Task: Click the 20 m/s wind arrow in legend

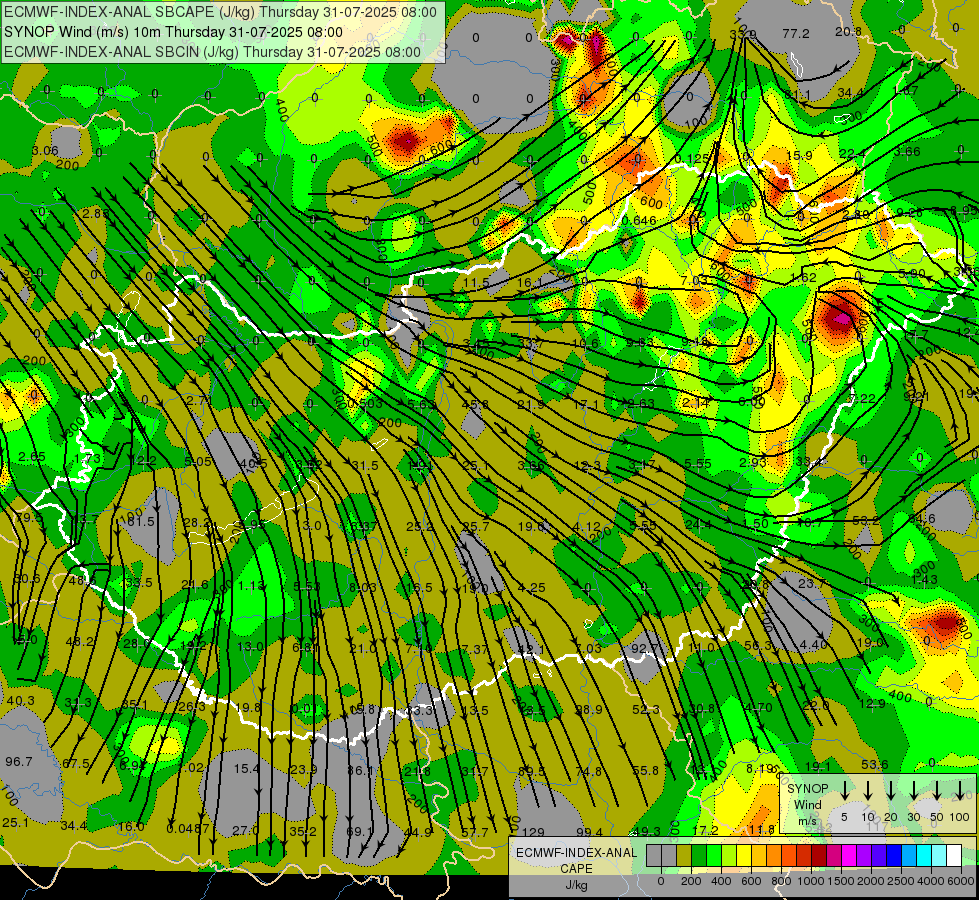Action: click(x=891, y=791)
